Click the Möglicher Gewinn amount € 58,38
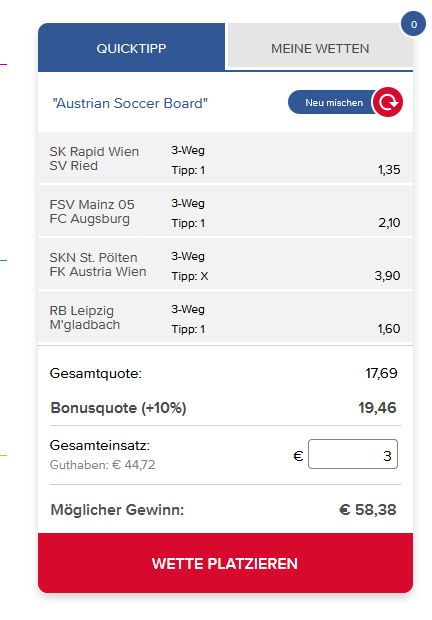This screenshot has height=620, width=432. click(368, 510)
